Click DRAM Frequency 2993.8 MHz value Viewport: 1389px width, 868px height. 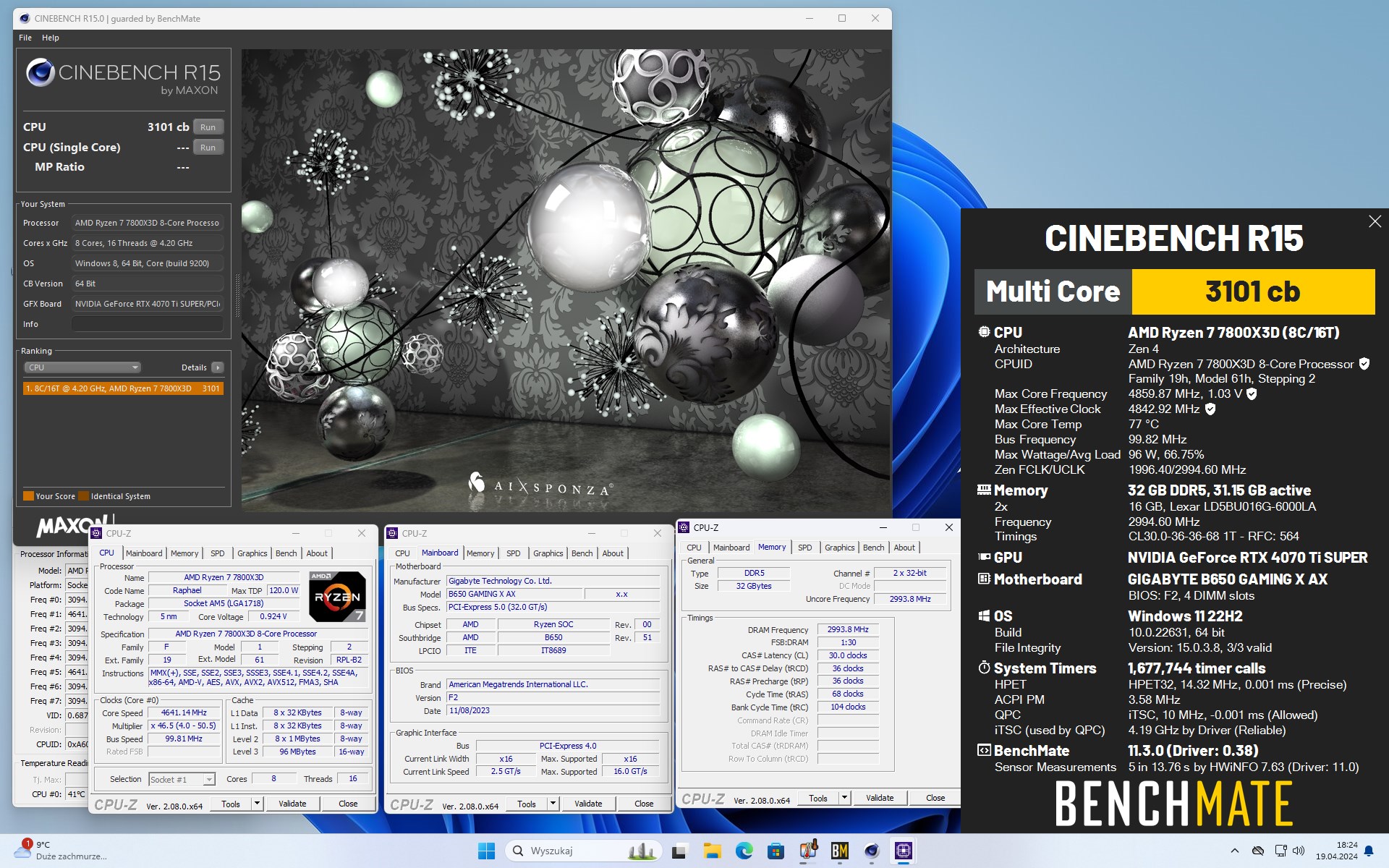click(x=848, y=629)
